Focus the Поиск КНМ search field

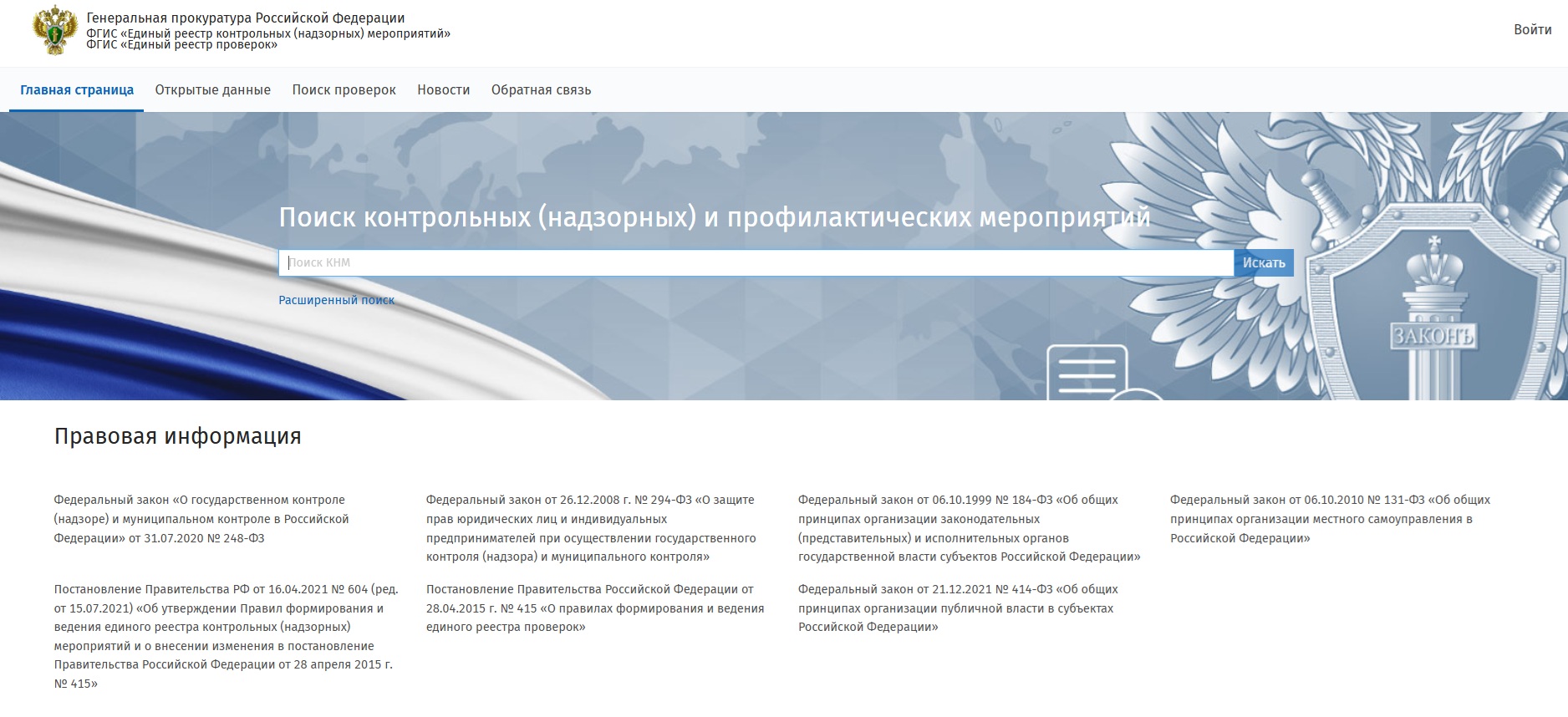(x=756, y=262)
